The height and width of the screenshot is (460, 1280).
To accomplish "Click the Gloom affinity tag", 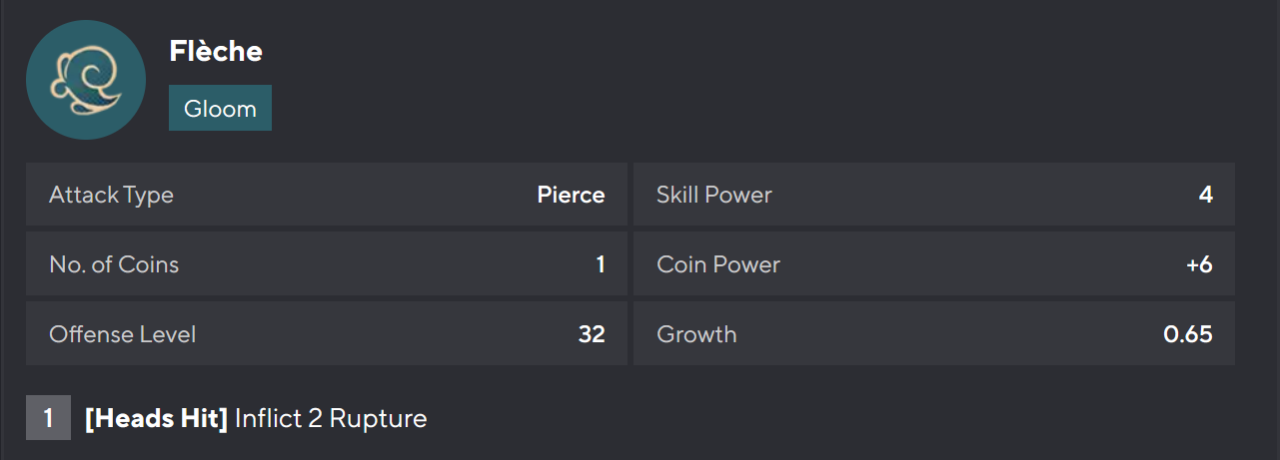I will (220, 108).
